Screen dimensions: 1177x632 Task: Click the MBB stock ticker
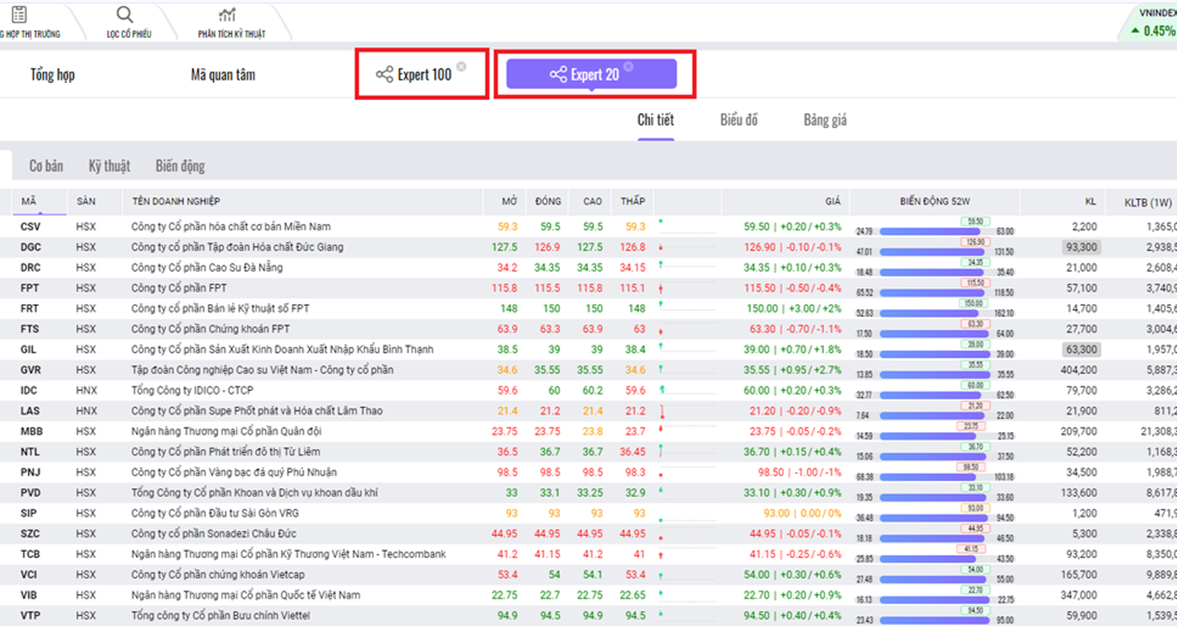click(x=31, y=432)
